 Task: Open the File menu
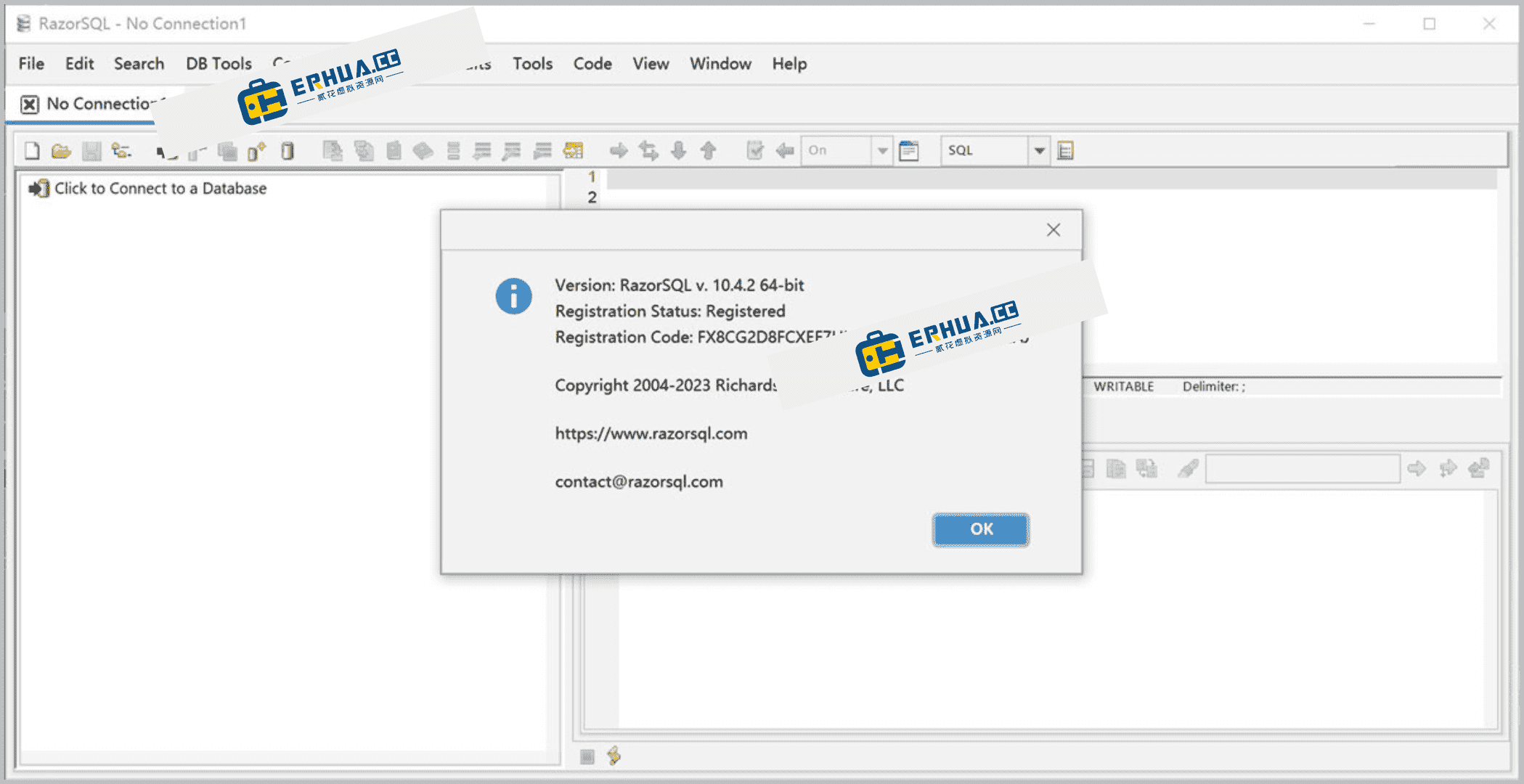click(x=31, y=64)
